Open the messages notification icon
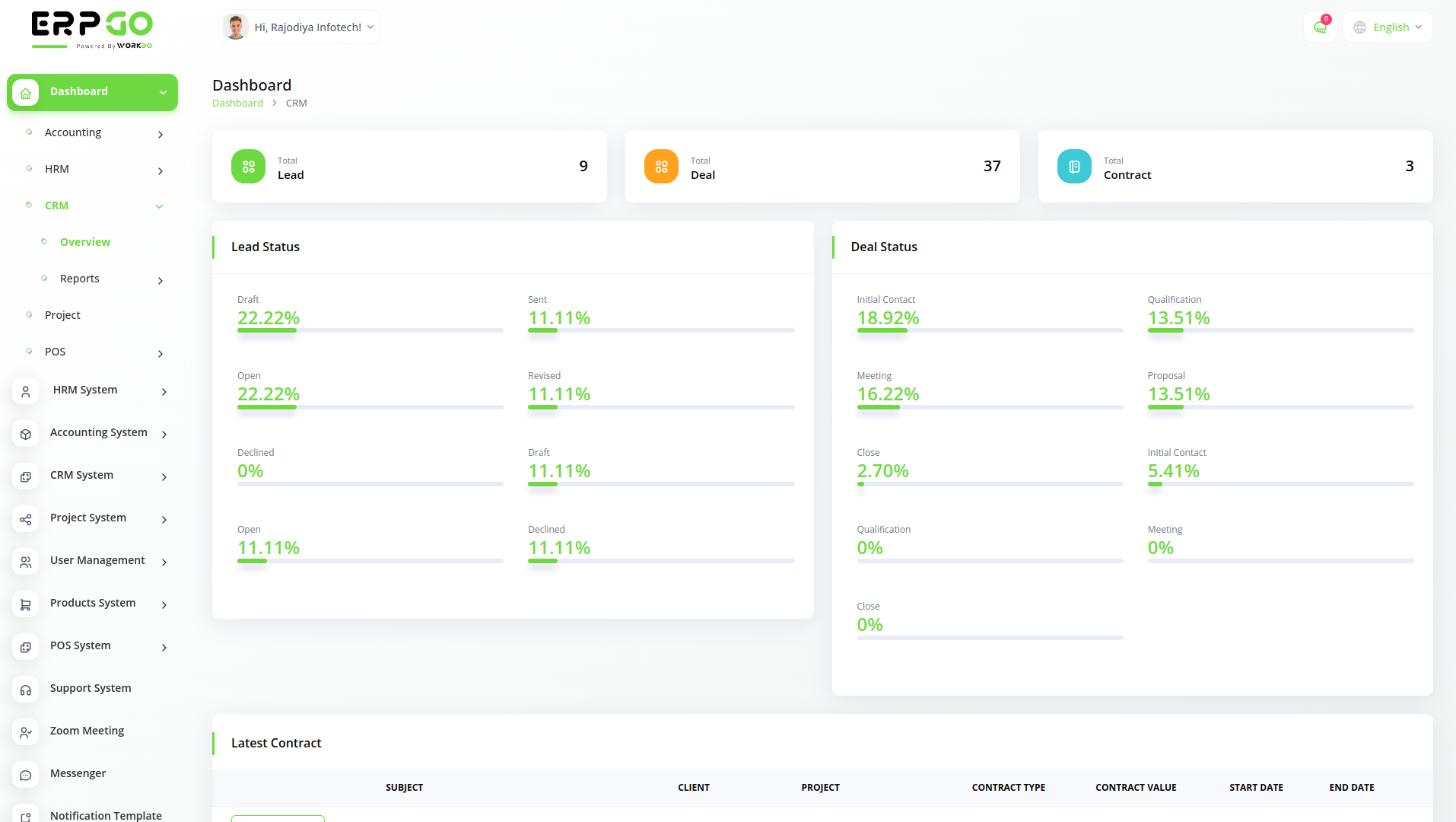The height and width of the screenshot is (822, 1456). click(x=1320, y=27)
